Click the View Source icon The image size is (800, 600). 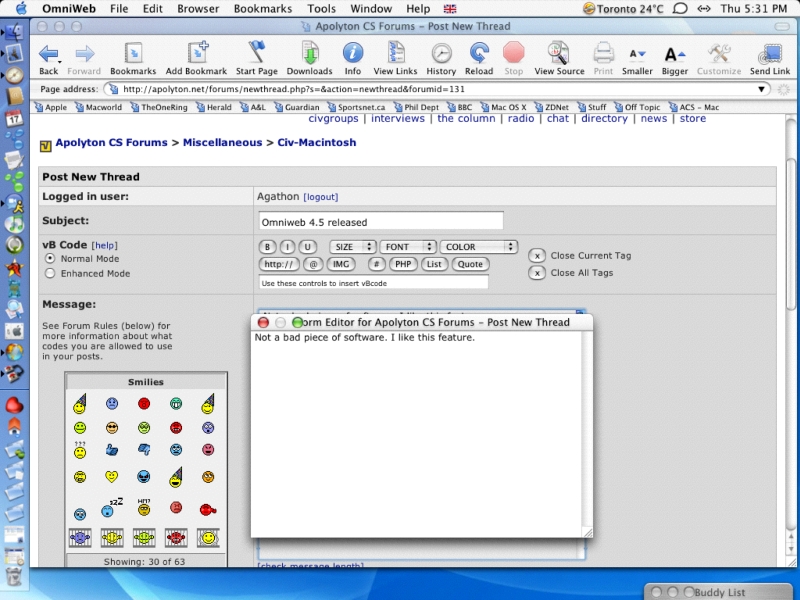tap(559, 55)
